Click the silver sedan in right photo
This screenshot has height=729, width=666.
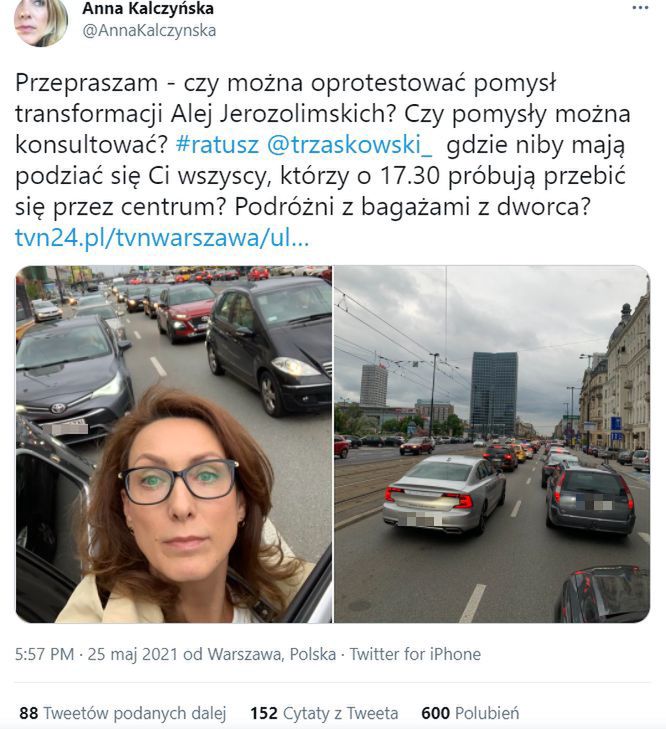click(444, 493)
